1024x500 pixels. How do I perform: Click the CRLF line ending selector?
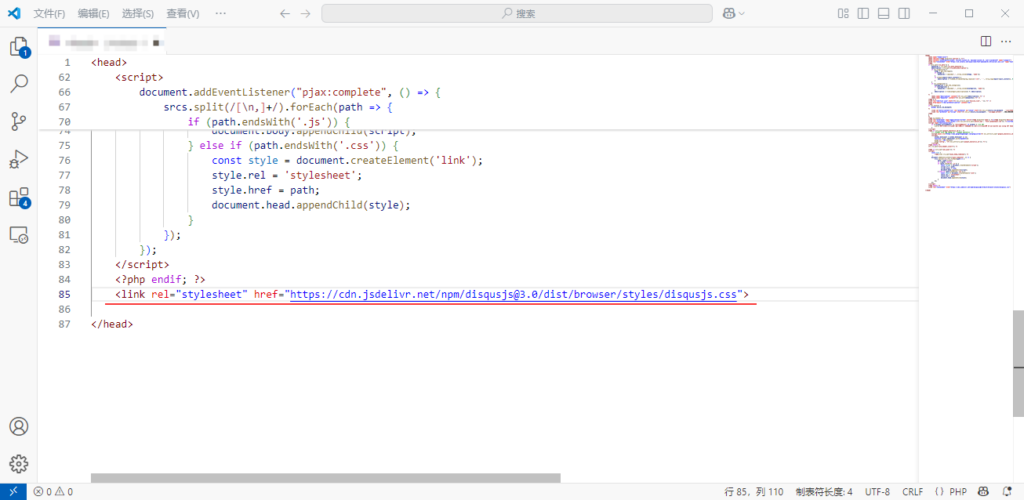pyautogui.click(x=912, y=492)
